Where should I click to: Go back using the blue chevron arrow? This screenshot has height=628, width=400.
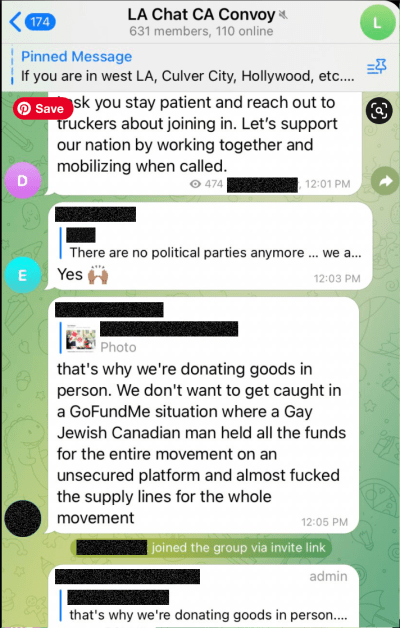pyautogui.click(x=15, y=22)
